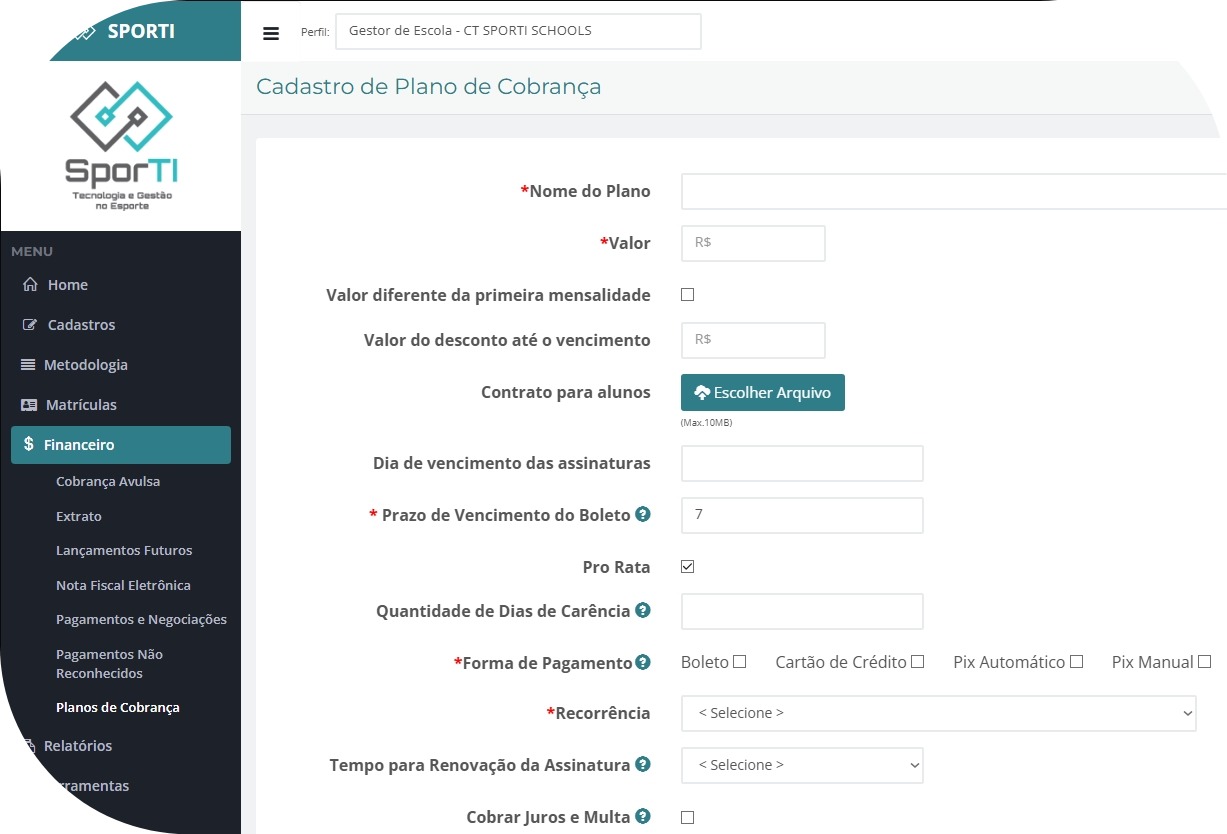Click help icon next to Tempo para Renovação
The height and width of the screenshot is (834, 1227).
coord(643,764)
